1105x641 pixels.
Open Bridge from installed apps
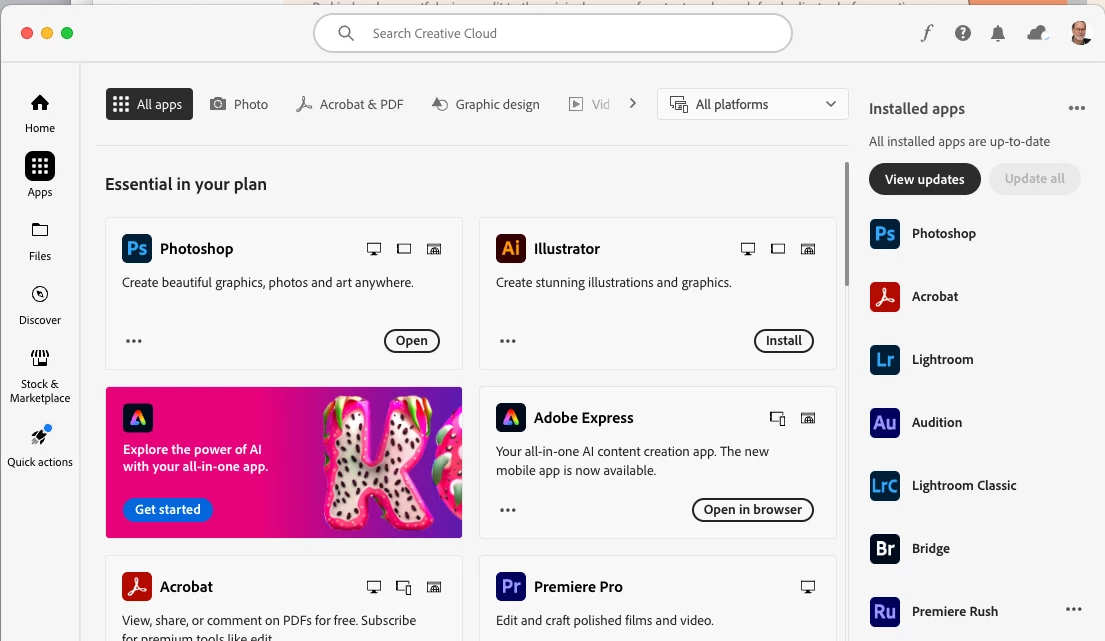click(x=910, y=549)
